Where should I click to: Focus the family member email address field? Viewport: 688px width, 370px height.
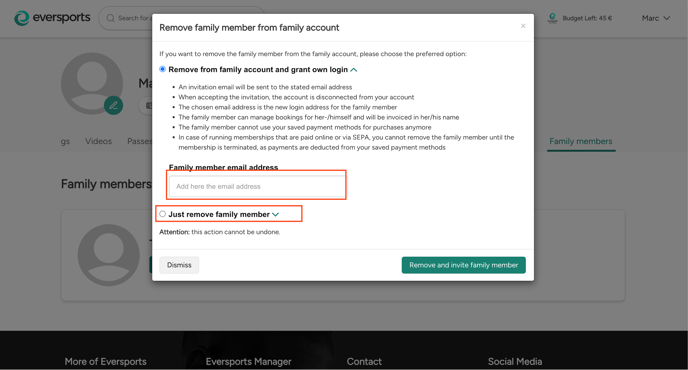point(257,187)
